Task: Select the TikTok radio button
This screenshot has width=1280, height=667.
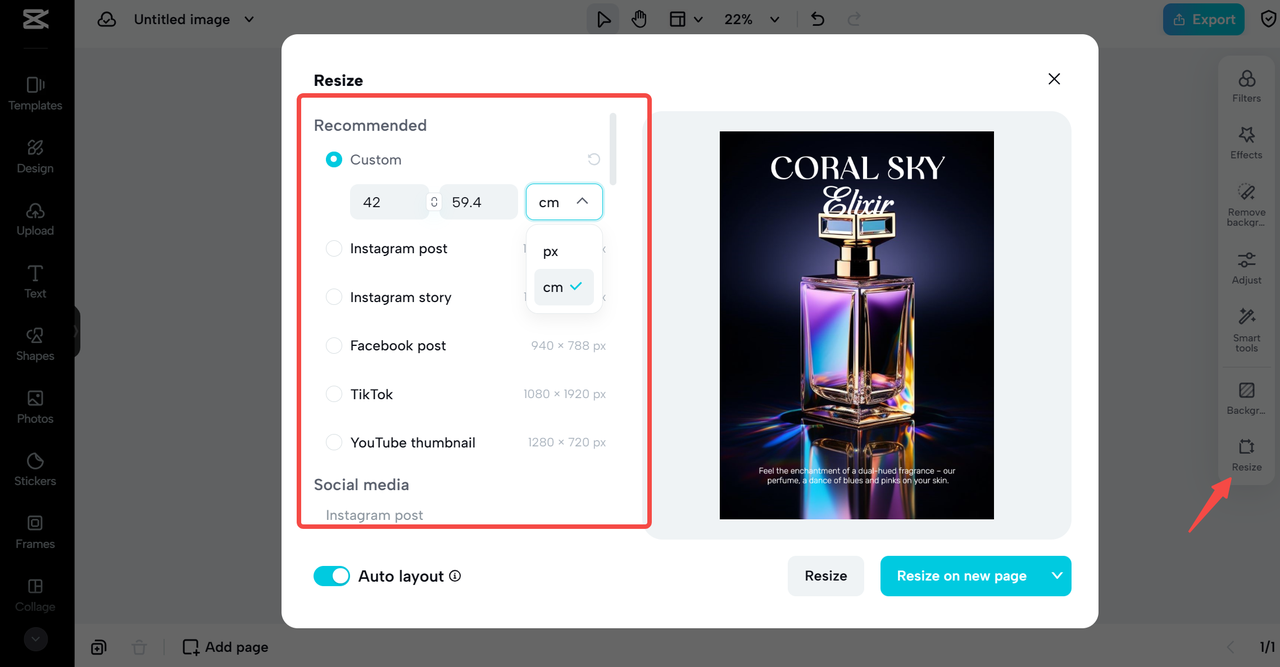Action: click(334, 394)
